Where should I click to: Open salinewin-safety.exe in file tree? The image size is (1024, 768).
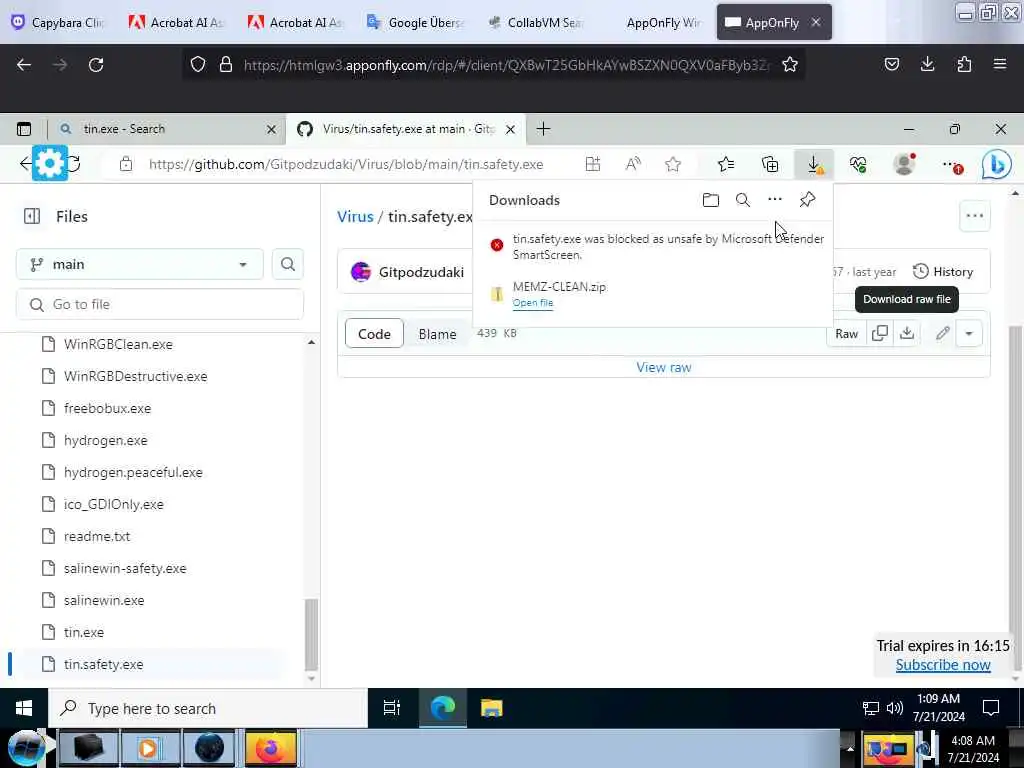tap(125, 568)
